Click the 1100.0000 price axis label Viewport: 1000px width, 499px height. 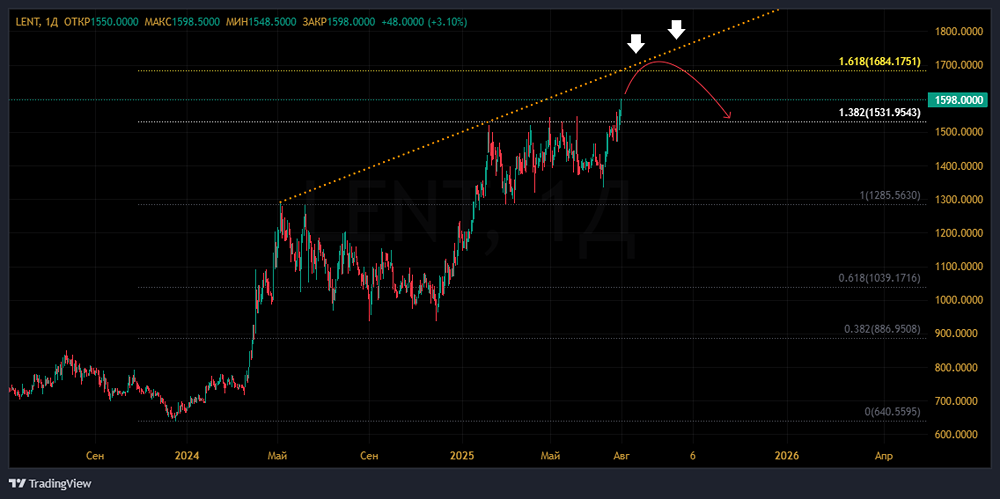tap(959, 267)
